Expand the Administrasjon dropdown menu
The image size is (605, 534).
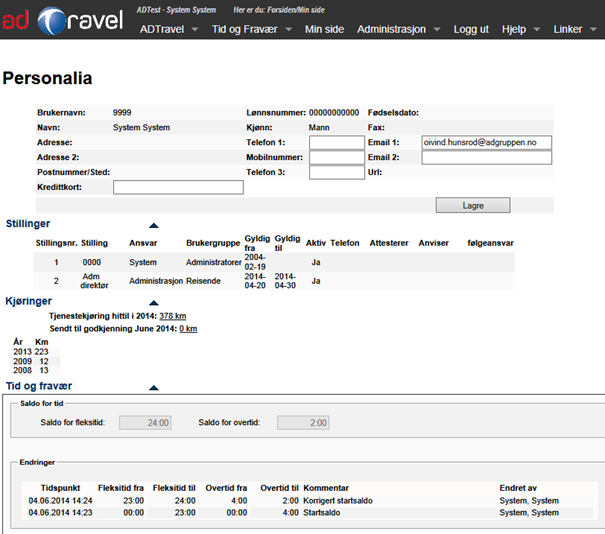click(x=398, y=30)
